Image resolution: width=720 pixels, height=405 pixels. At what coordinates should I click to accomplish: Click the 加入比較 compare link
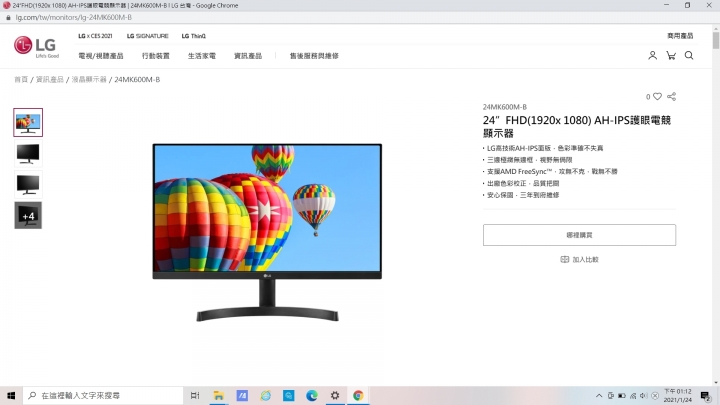point(585,259)
